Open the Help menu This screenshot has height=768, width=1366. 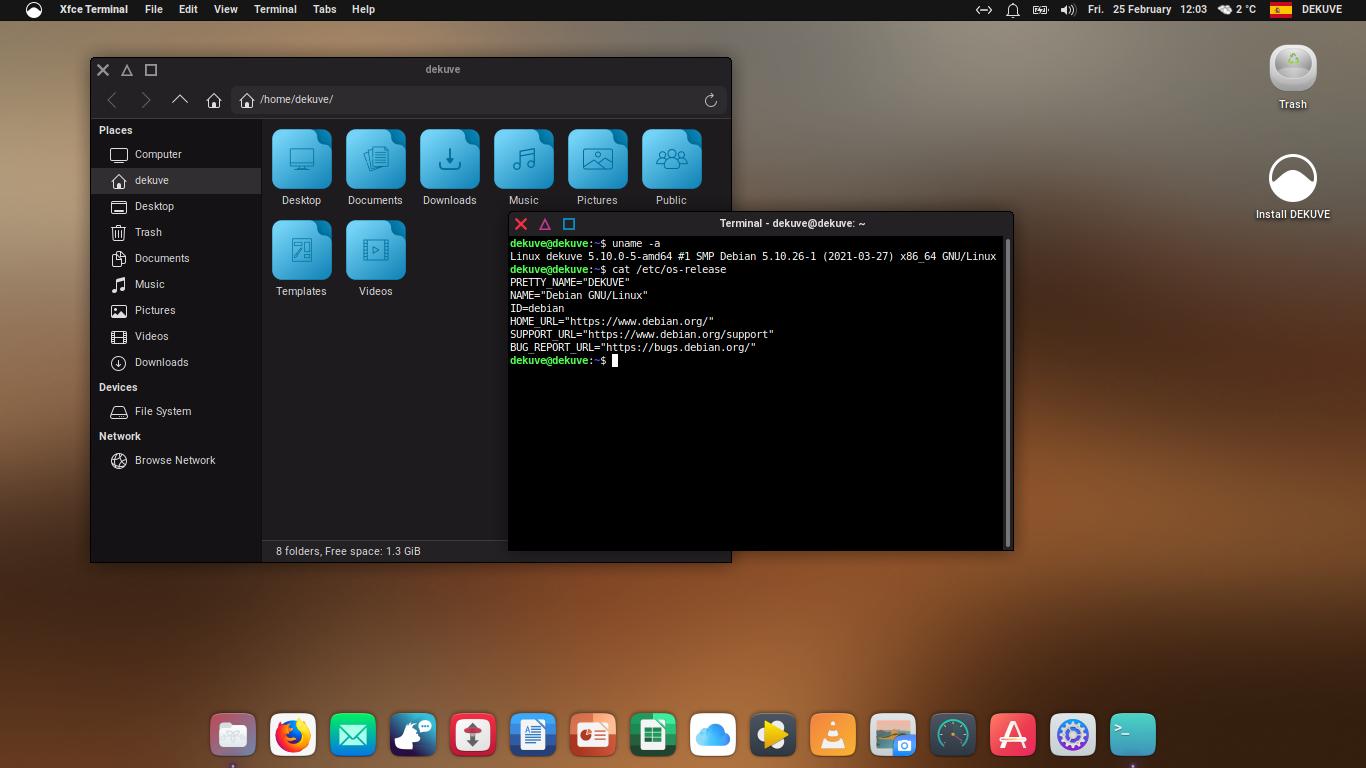click(363, 9)
